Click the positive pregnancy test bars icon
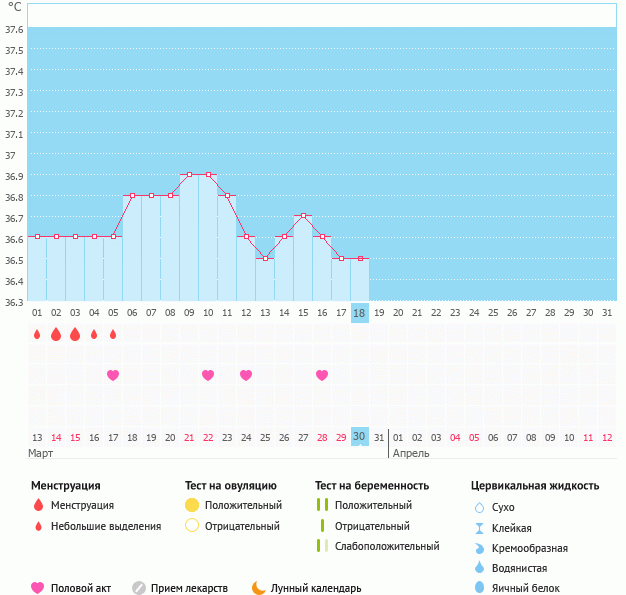 point(322,505)
